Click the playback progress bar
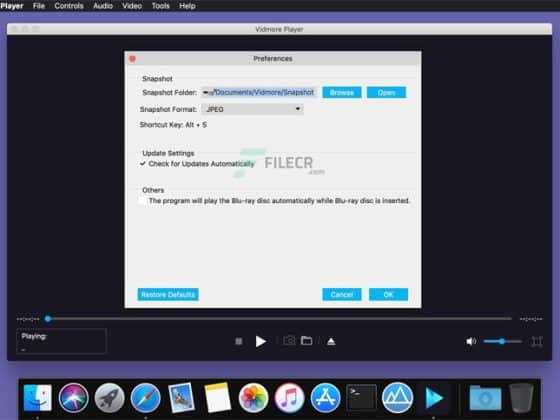Image resolution: width=560 pixels, height=420 pixels. [279, 319]
